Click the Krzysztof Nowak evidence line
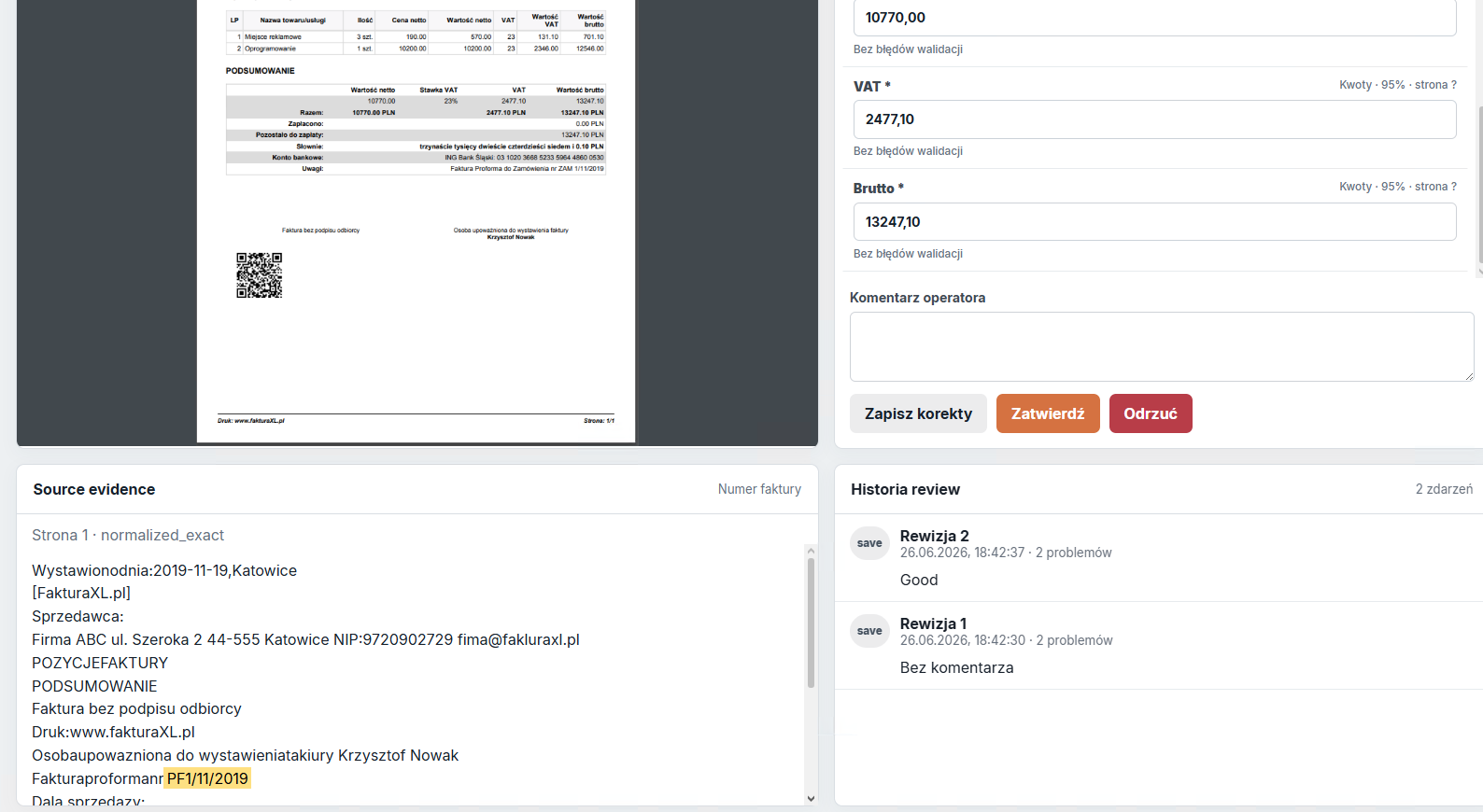This screenshot has width=1483, height=812. coord(245,755)
